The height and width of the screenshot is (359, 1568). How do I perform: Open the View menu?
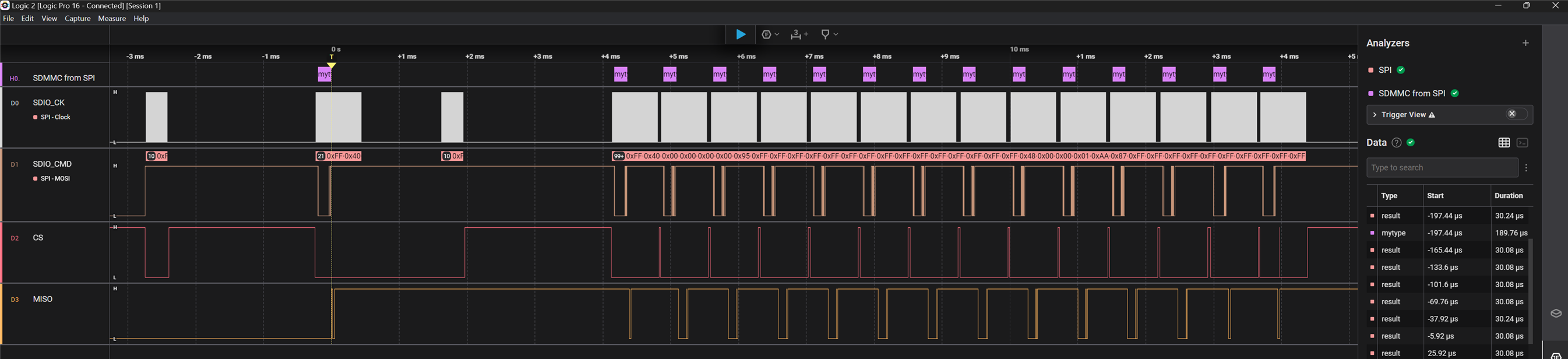50,19
